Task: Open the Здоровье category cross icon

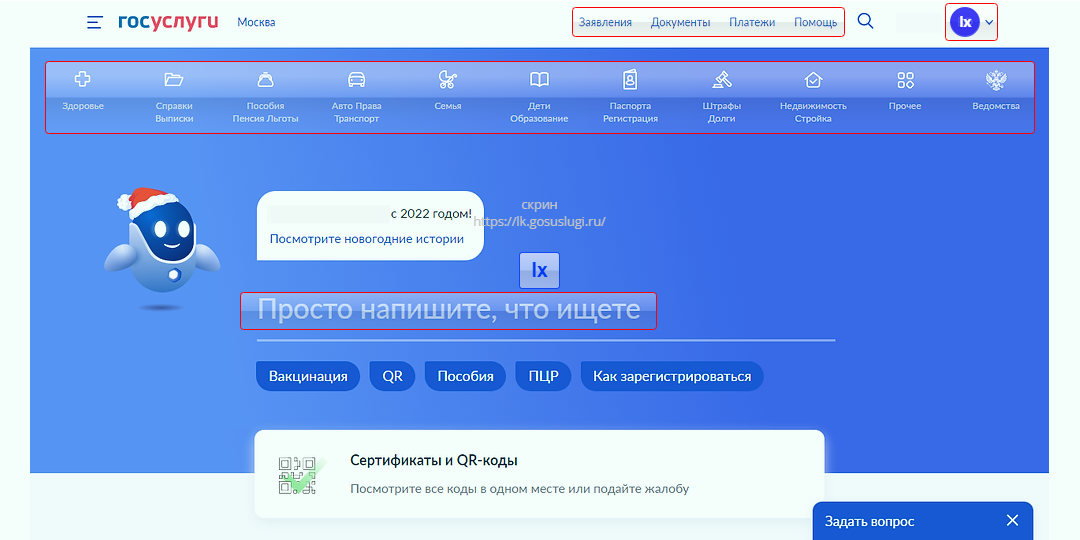Action: pos(83,80)
